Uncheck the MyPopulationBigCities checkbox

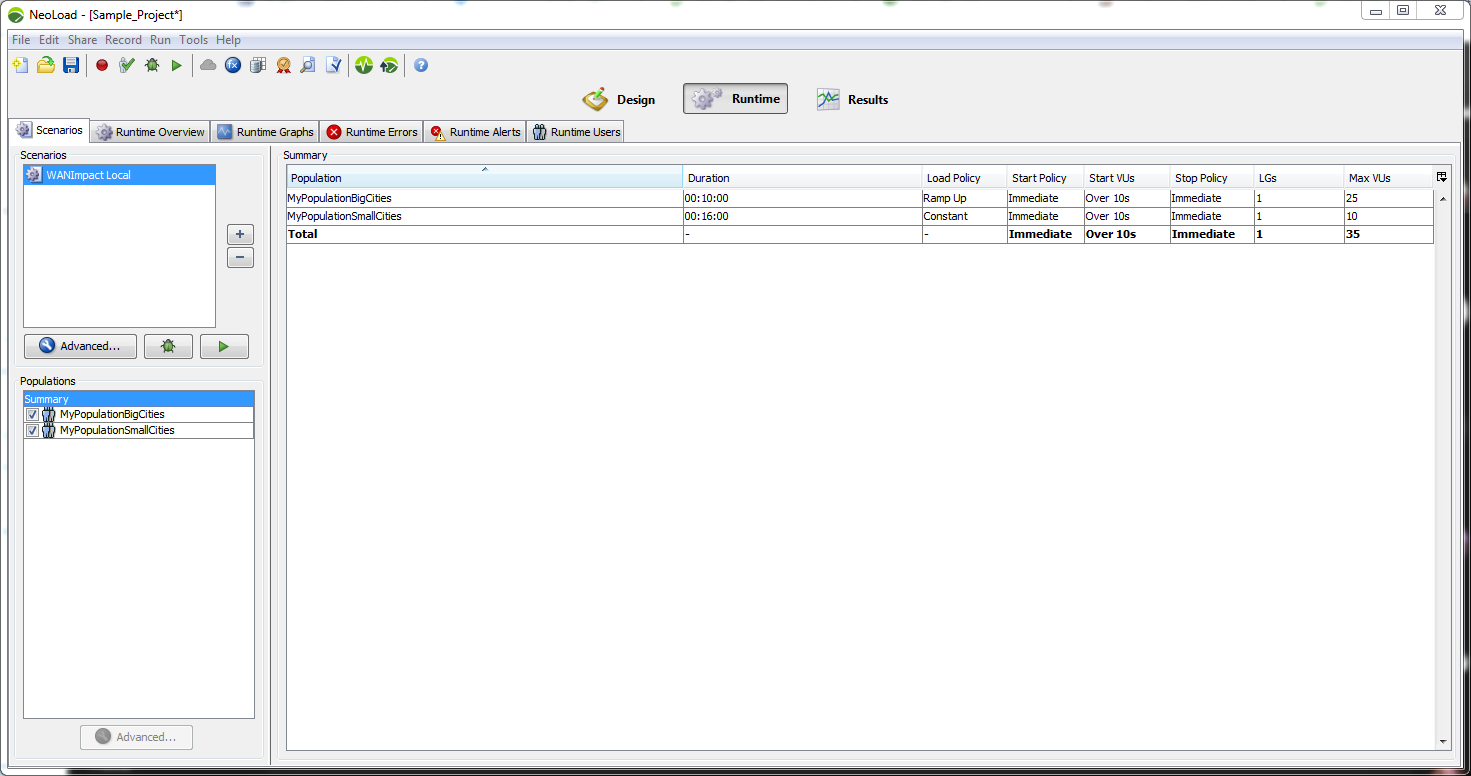(x=33, y=414)
